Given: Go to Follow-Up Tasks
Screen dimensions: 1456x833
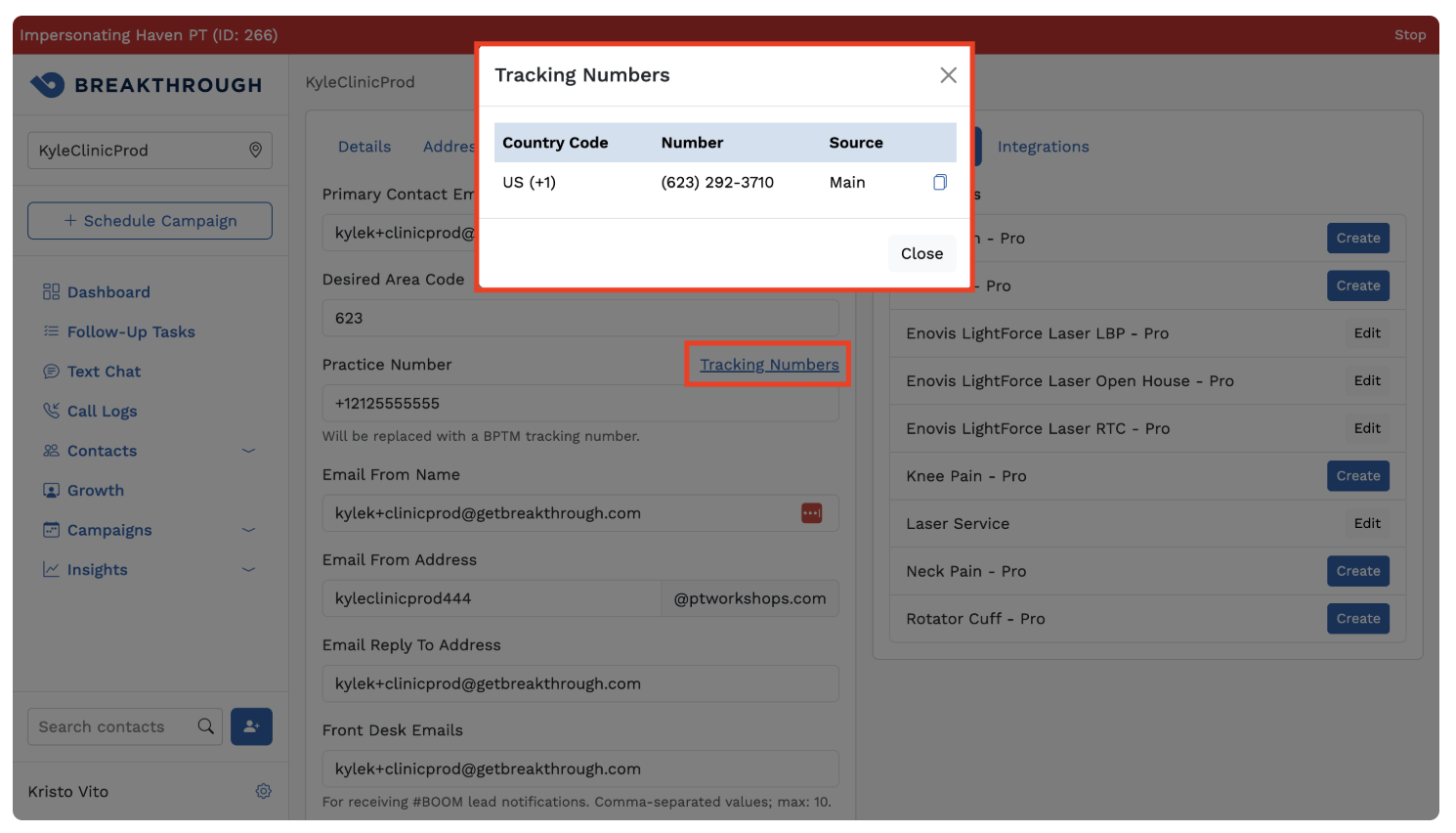Looking at the screenshot, I should [x=131, y=331].
